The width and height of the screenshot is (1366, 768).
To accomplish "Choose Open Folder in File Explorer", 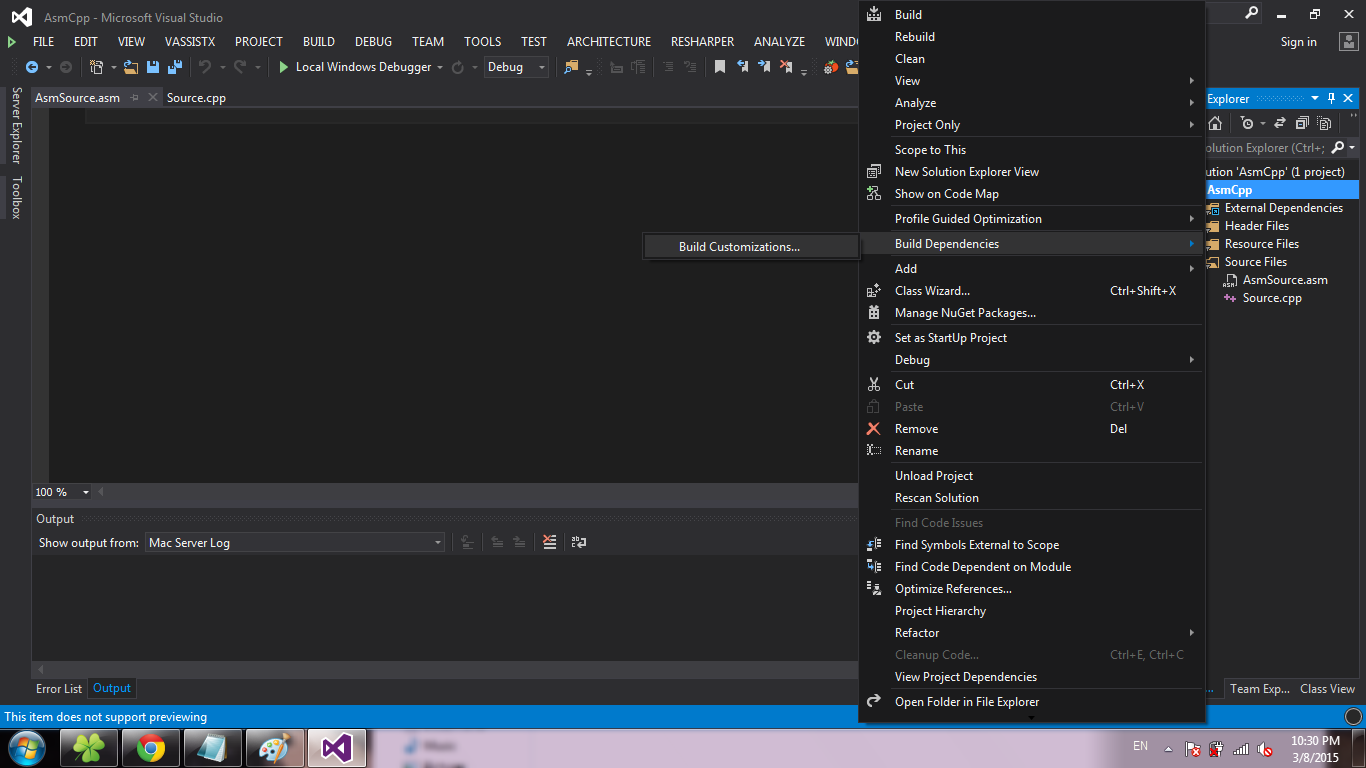I will tap(1031, 702).
